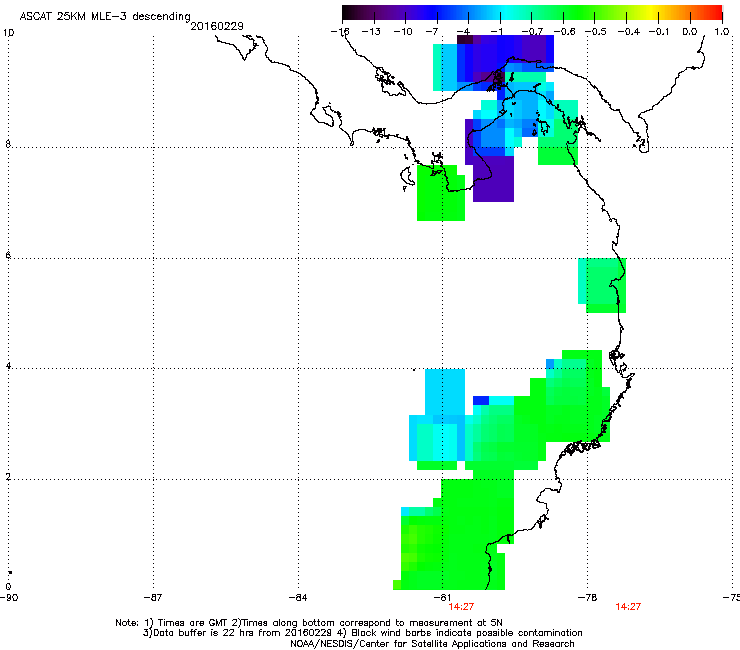The height and width of the screenshot is (650, 740).
Task: Click the latitude axis label '2'
Action: (x=8, y=476)
